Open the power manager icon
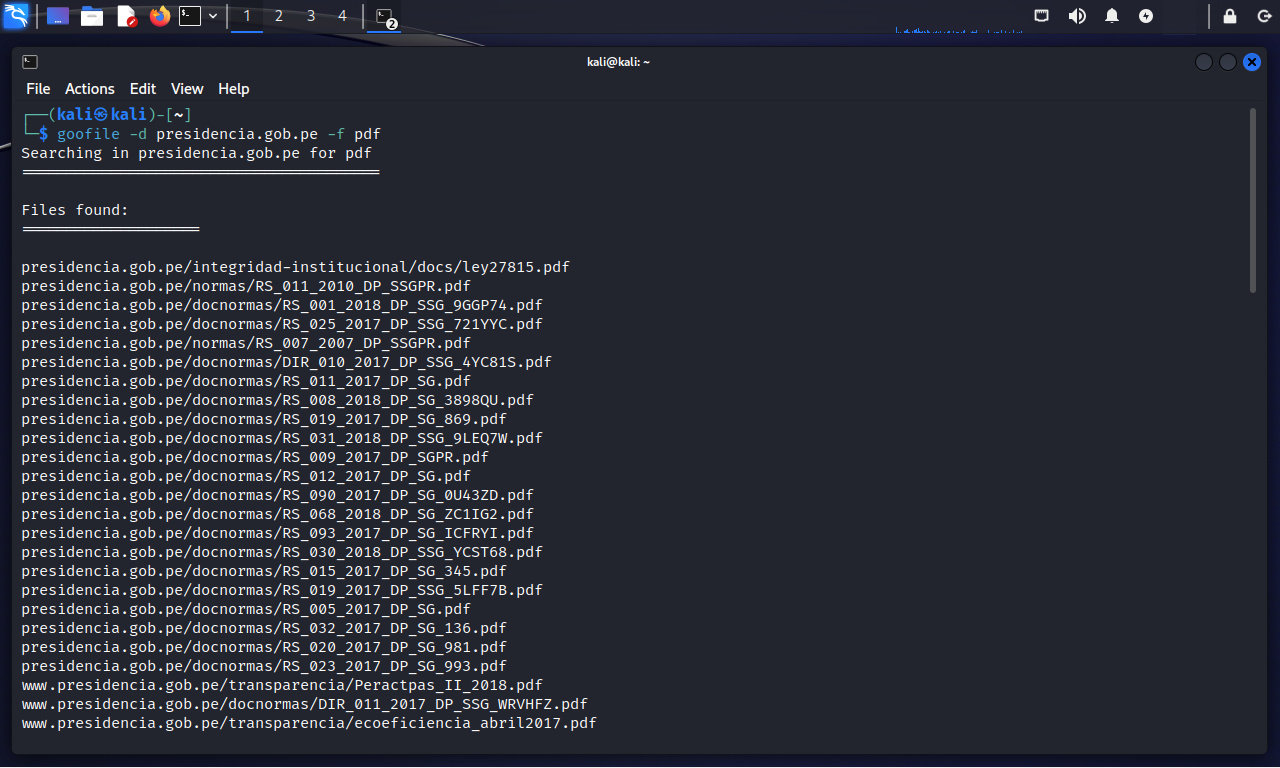The height and width of the screenshot is (768, 1280). (1146, 16)
